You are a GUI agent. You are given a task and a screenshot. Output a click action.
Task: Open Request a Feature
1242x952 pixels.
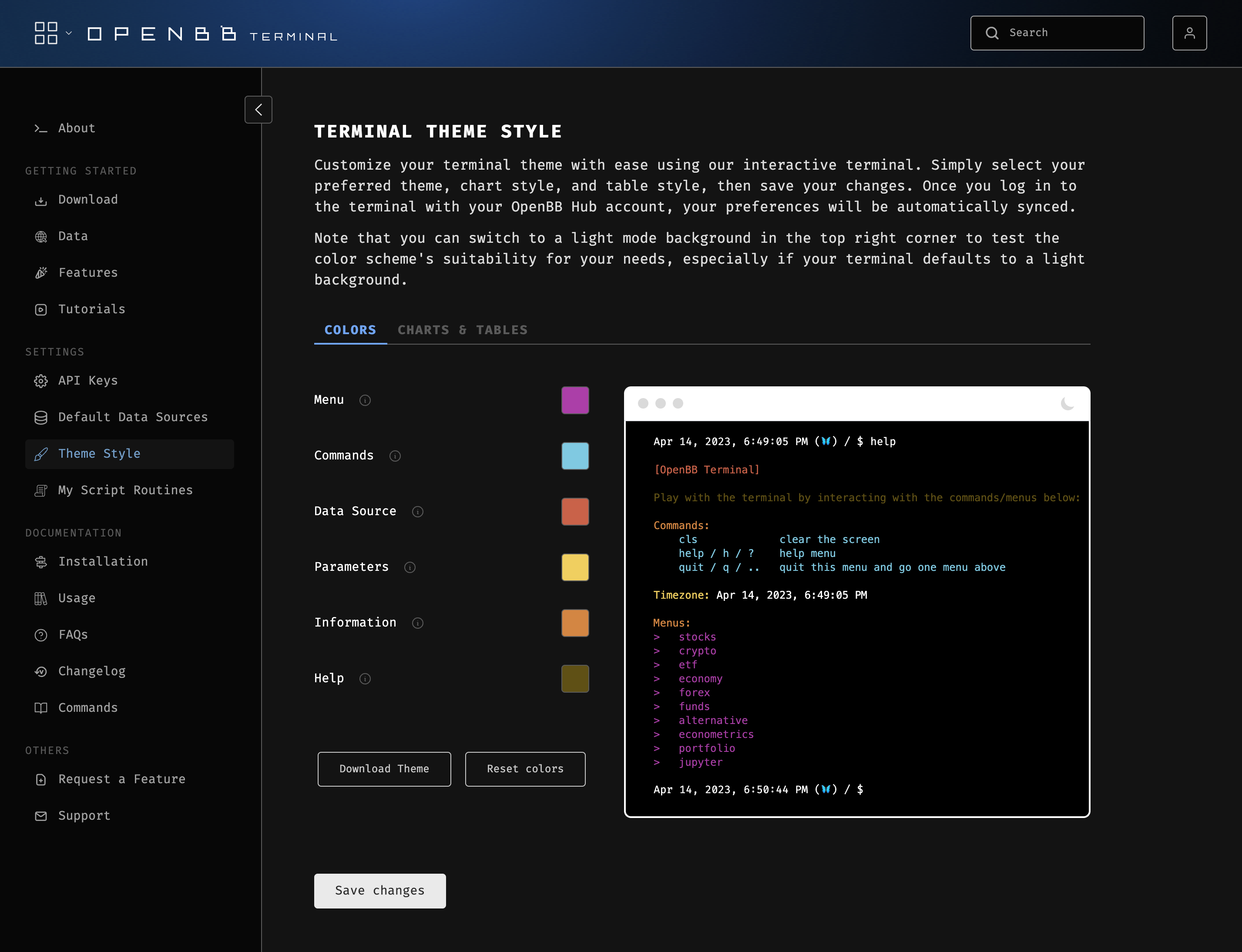(x=129, y=779)
